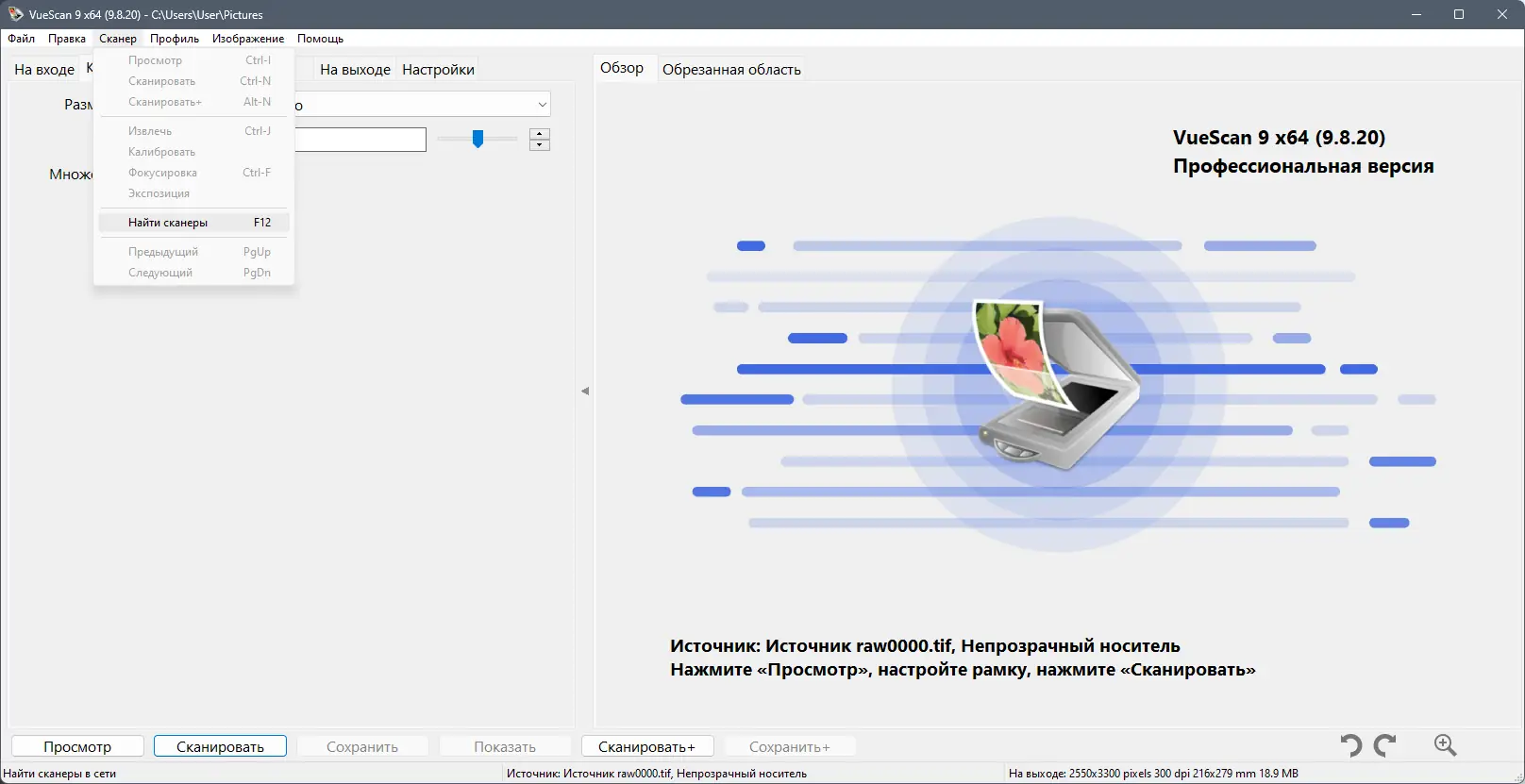Viewport: 1525px width, 784px height.
Task: Click the Нажмите «Просмотр» instruction text
Action: coord(963,670)
